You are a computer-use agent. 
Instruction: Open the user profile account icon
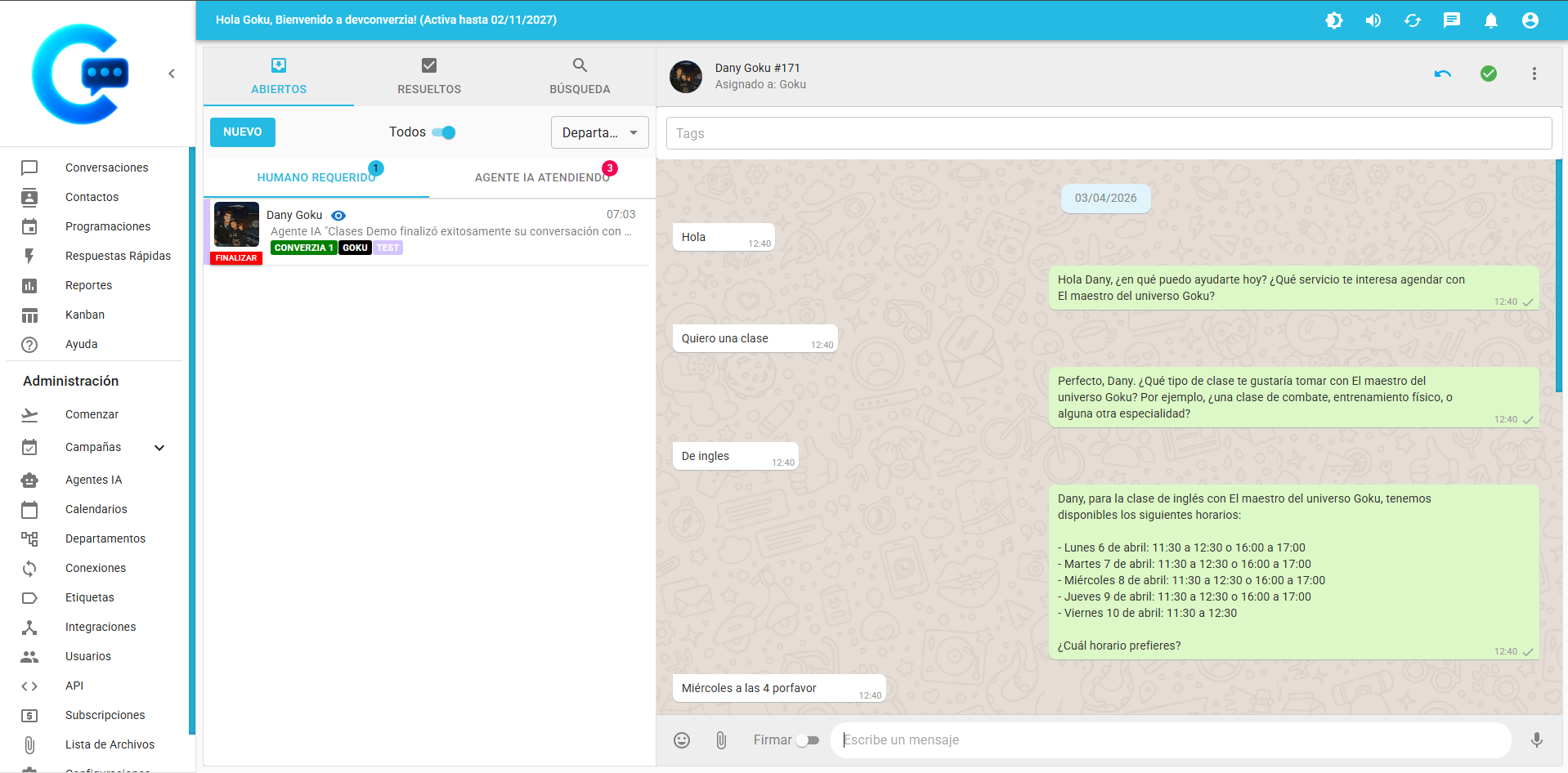pyautogui.click(x=1530, y=20)
